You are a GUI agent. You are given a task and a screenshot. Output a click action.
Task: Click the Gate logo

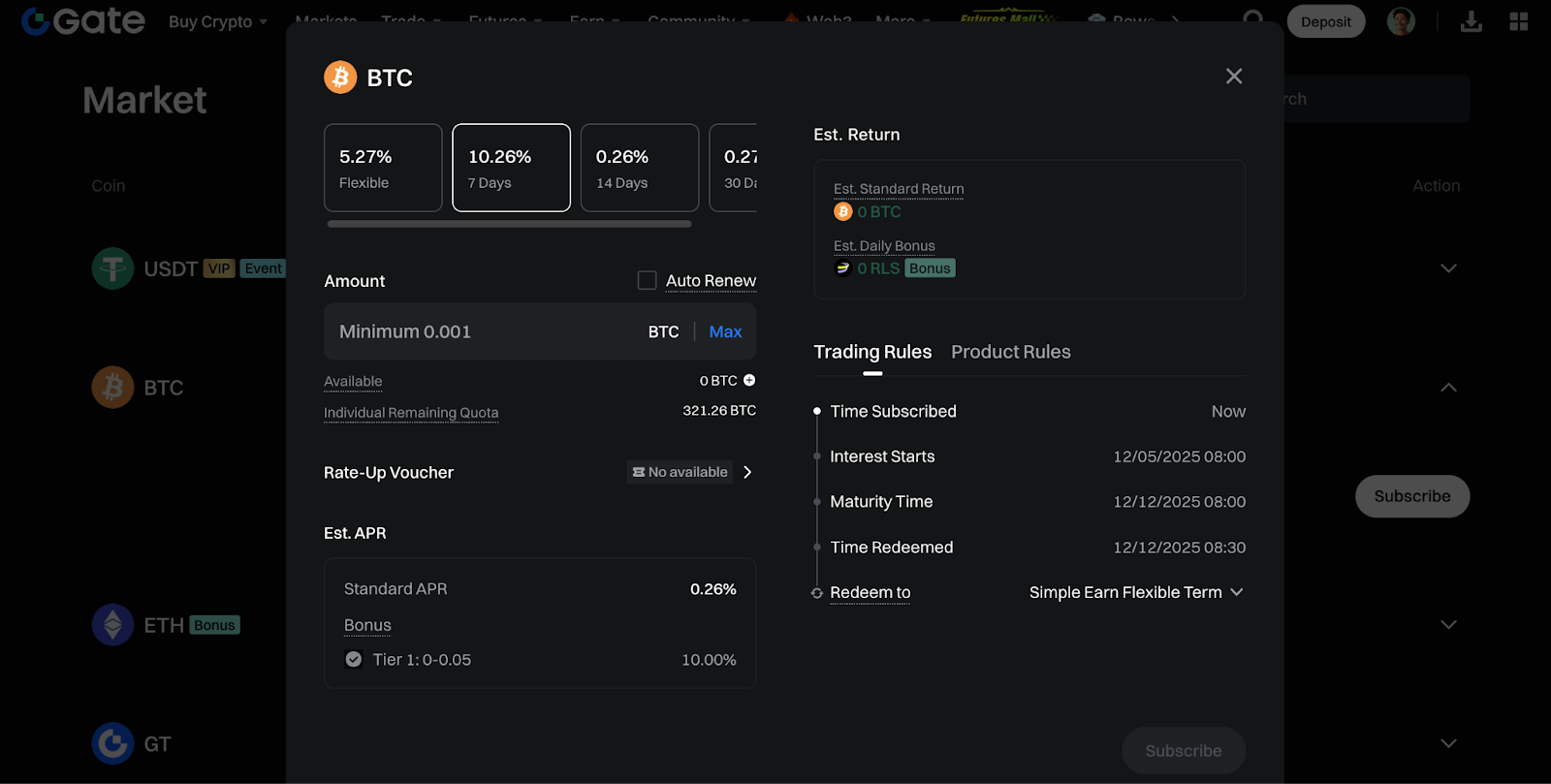click(x=83, y=21)
